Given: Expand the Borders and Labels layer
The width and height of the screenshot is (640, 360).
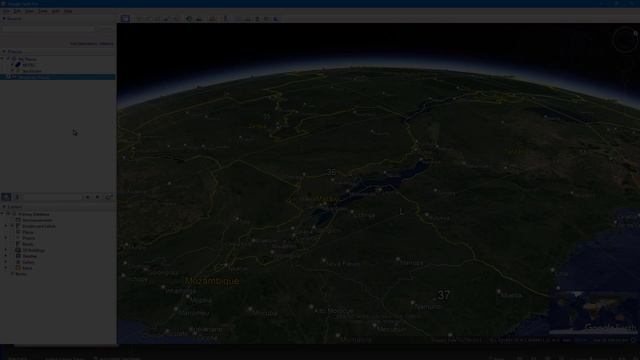Looking at the screenshot, I should (6, 226).
